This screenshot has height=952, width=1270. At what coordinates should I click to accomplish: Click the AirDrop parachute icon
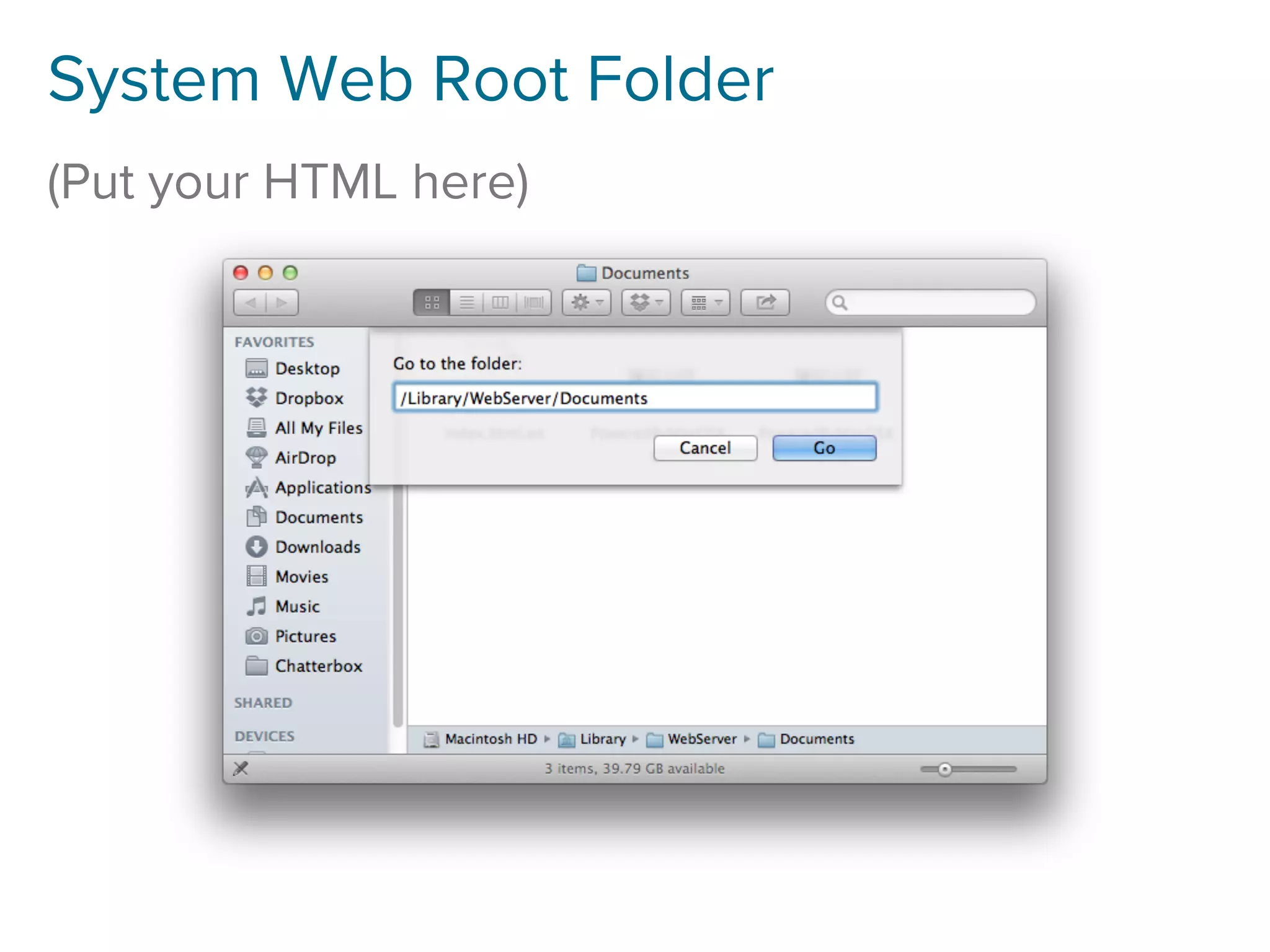[x=256, y=457]
